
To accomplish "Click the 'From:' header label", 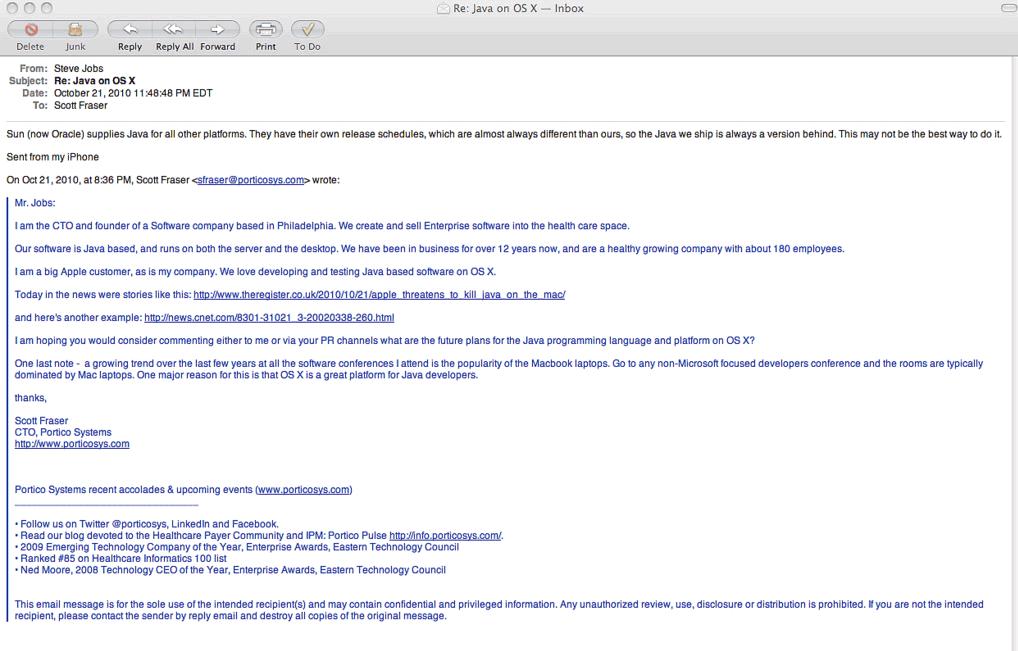I will coord(33,68).
